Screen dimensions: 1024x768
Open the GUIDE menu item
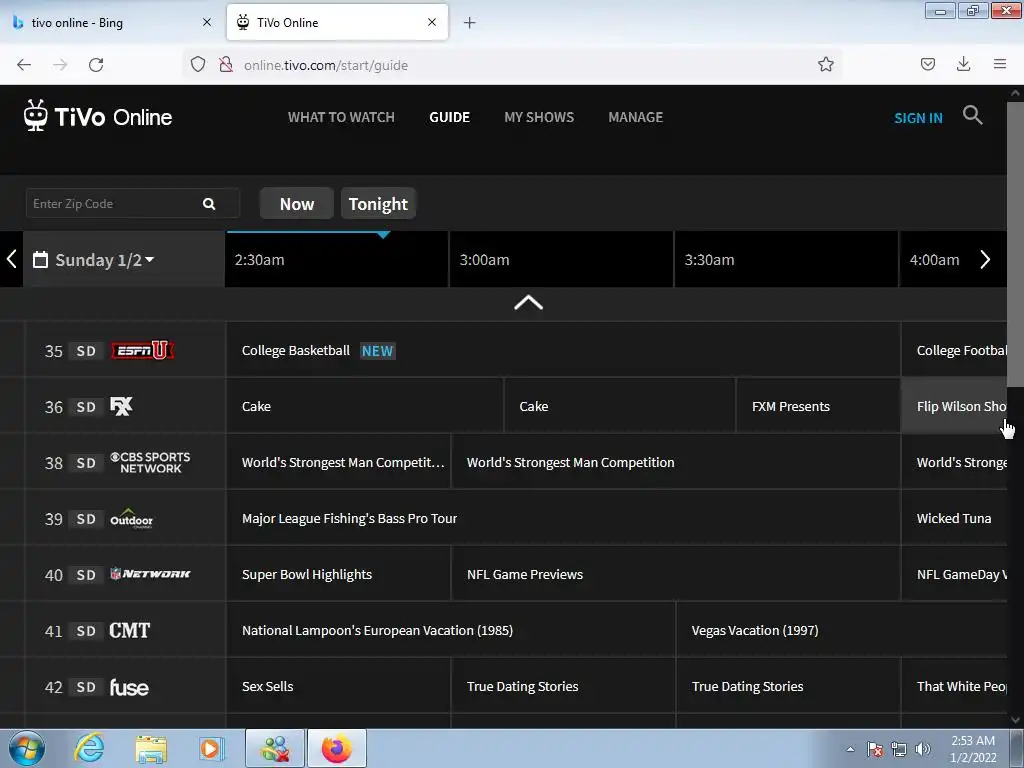(449, 118)
